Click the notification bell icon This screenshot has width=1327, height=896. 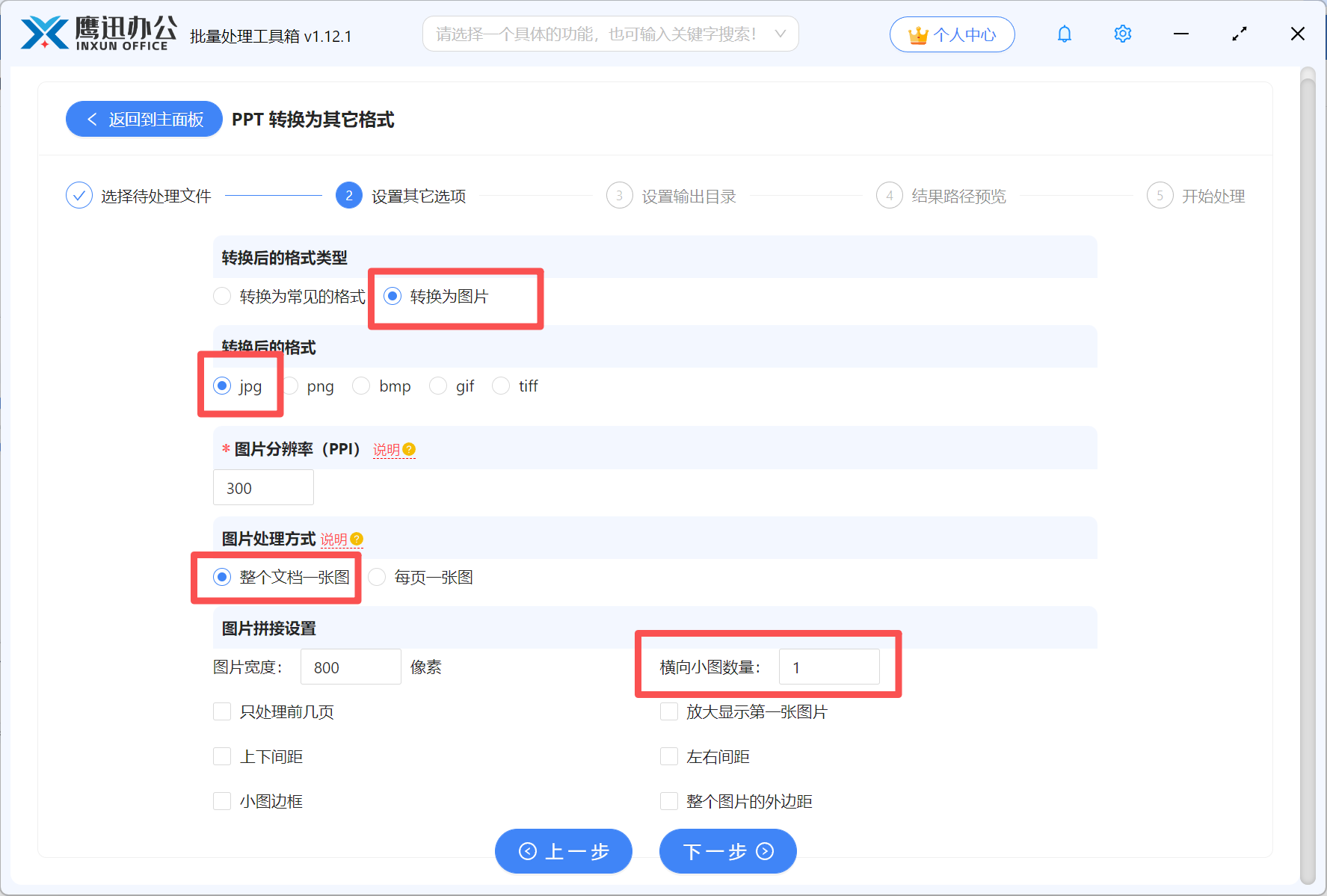coord(1064,34)
